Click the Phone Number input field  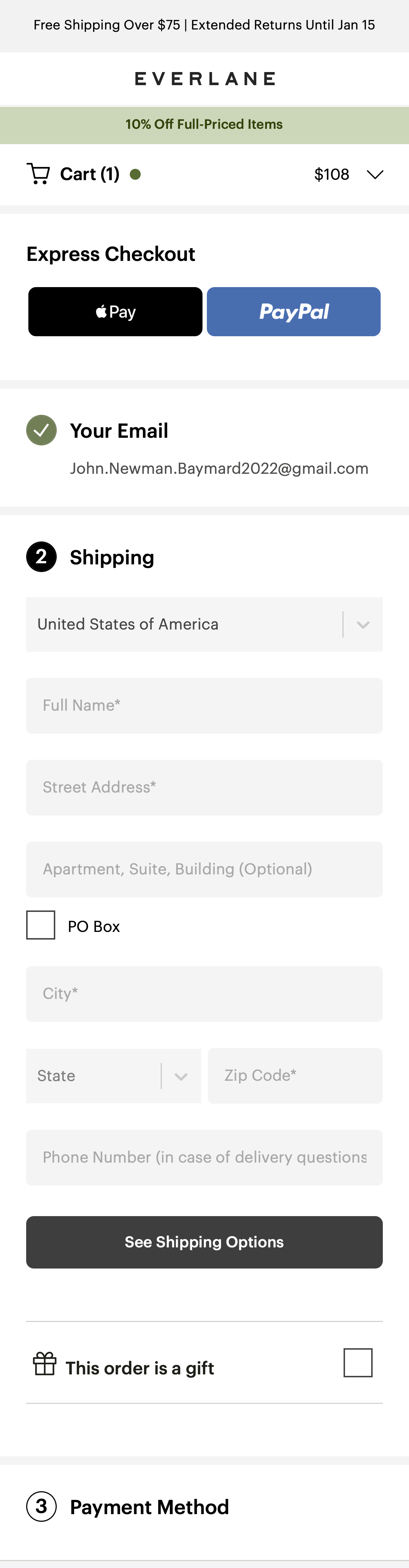click(204, 1157)
